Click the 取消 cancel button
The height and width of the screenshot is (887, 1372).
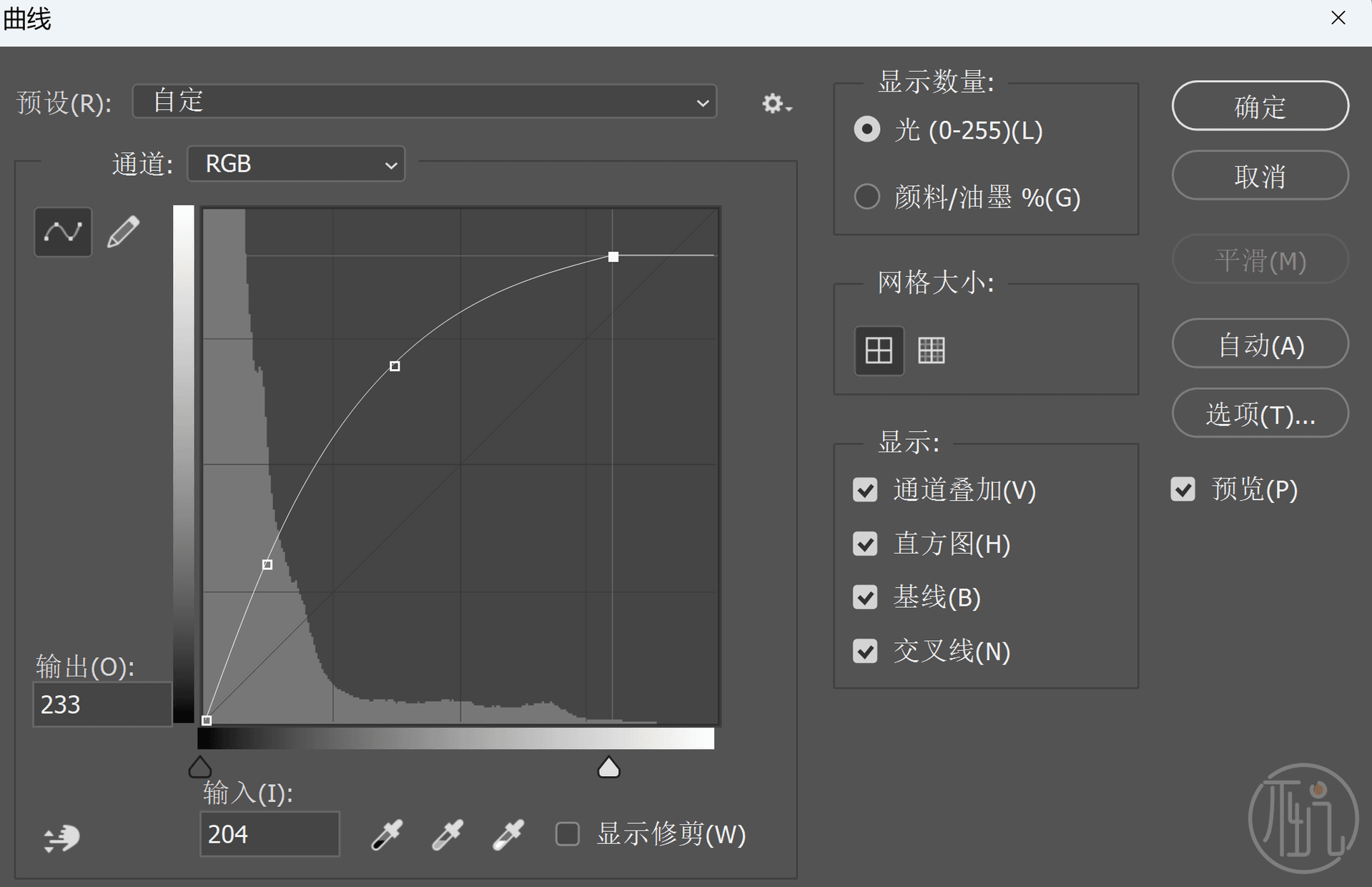point(1260,175)
